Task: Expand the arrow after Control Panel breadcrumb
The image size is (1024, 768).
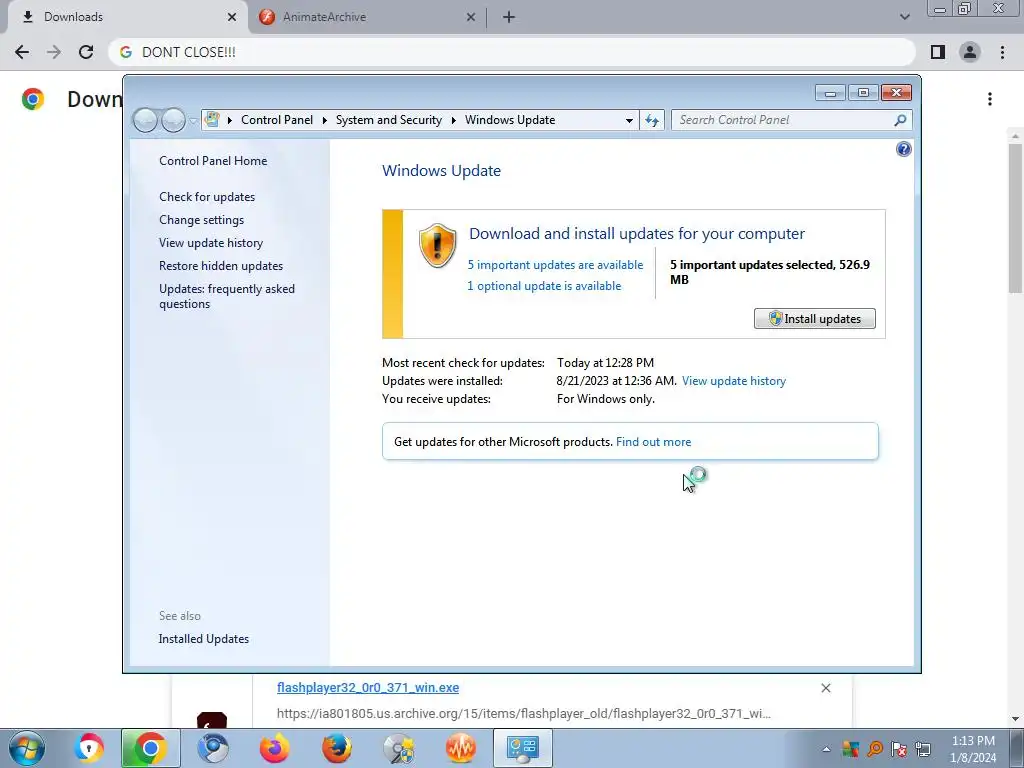Action: 325,120
